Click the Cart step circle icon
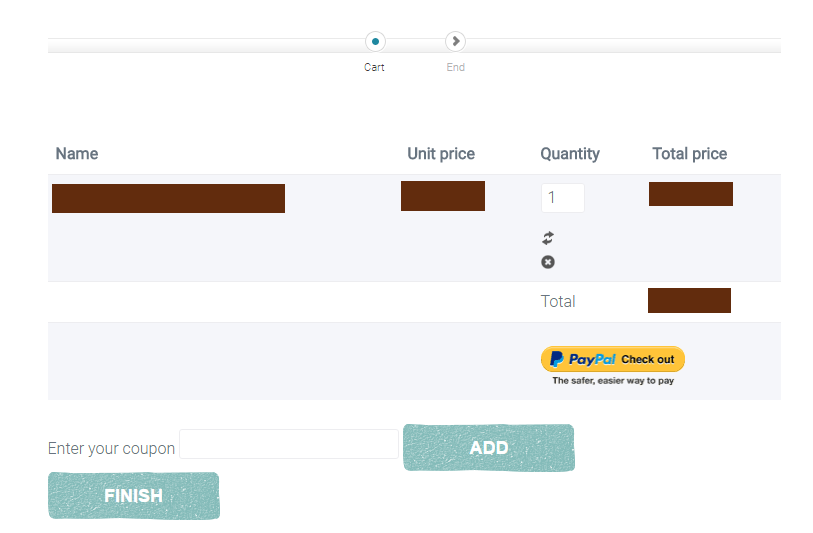 point(375,42)
